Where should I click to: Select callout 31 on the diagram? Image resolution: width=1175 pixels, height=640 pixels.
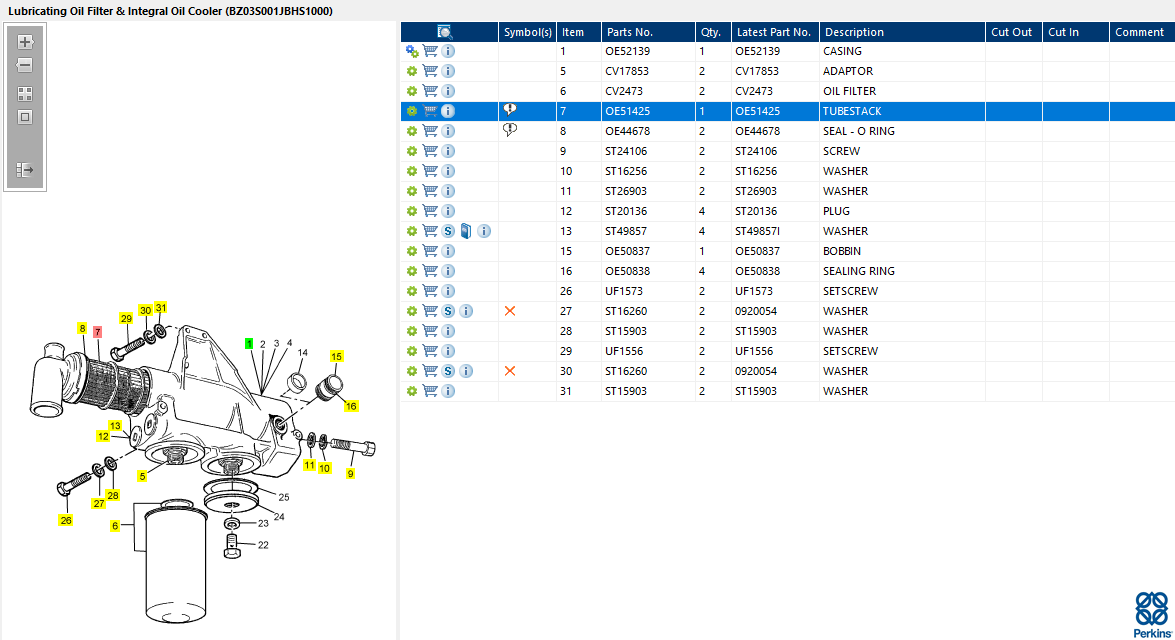[160, 307]
